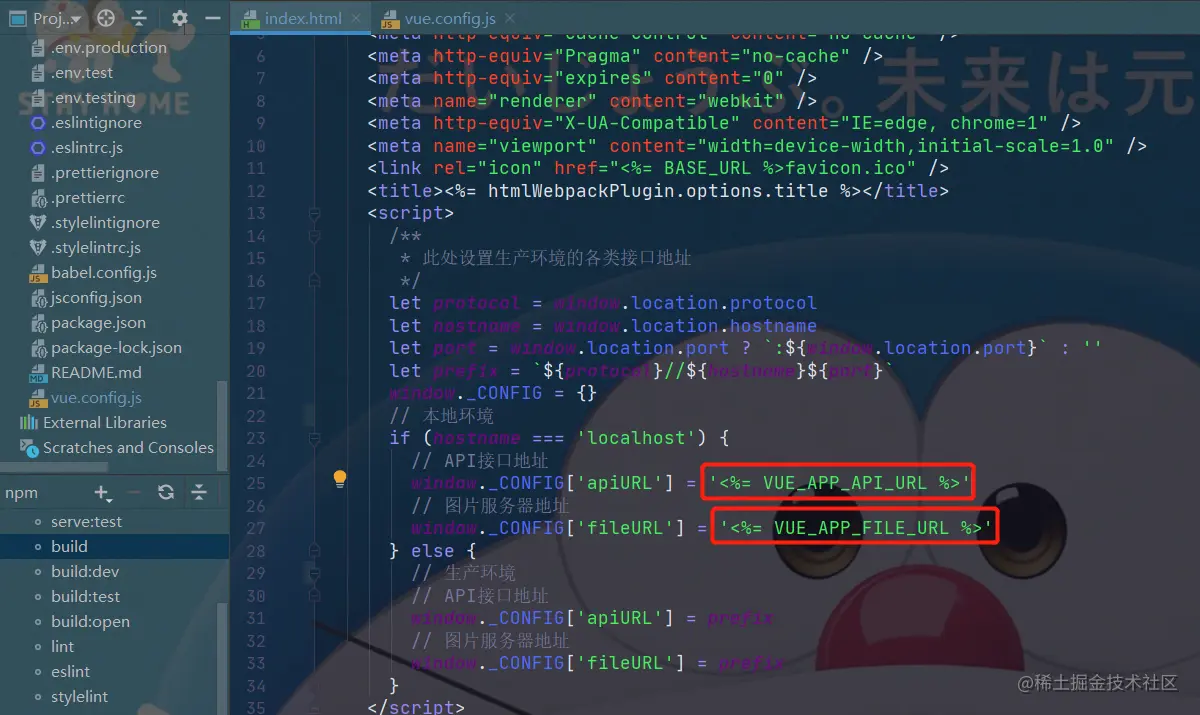
Task: Click the title tag htmlWebpackPlugin.options.title text
Action: 663,191
